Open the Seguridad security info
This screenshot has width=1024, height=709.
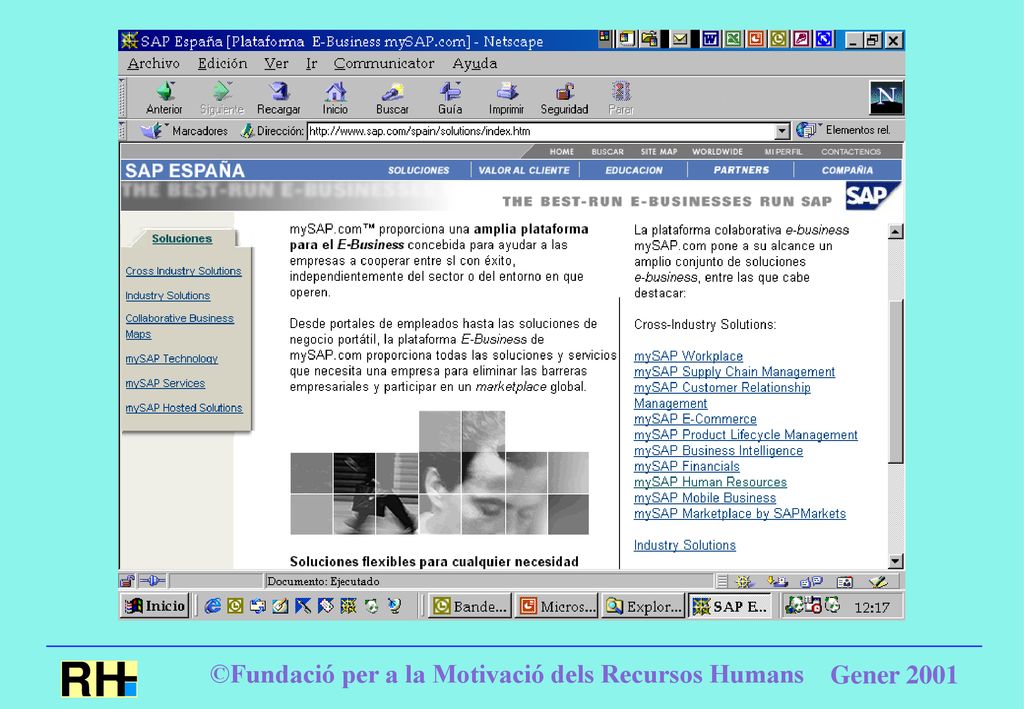(x=564, y=97)
